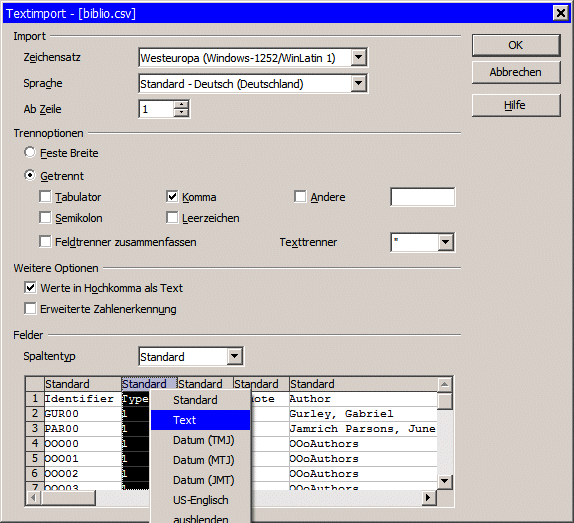Click the Andere separator input field
The width and height of the screenshot is (574, 523).
tap(423, 197)
